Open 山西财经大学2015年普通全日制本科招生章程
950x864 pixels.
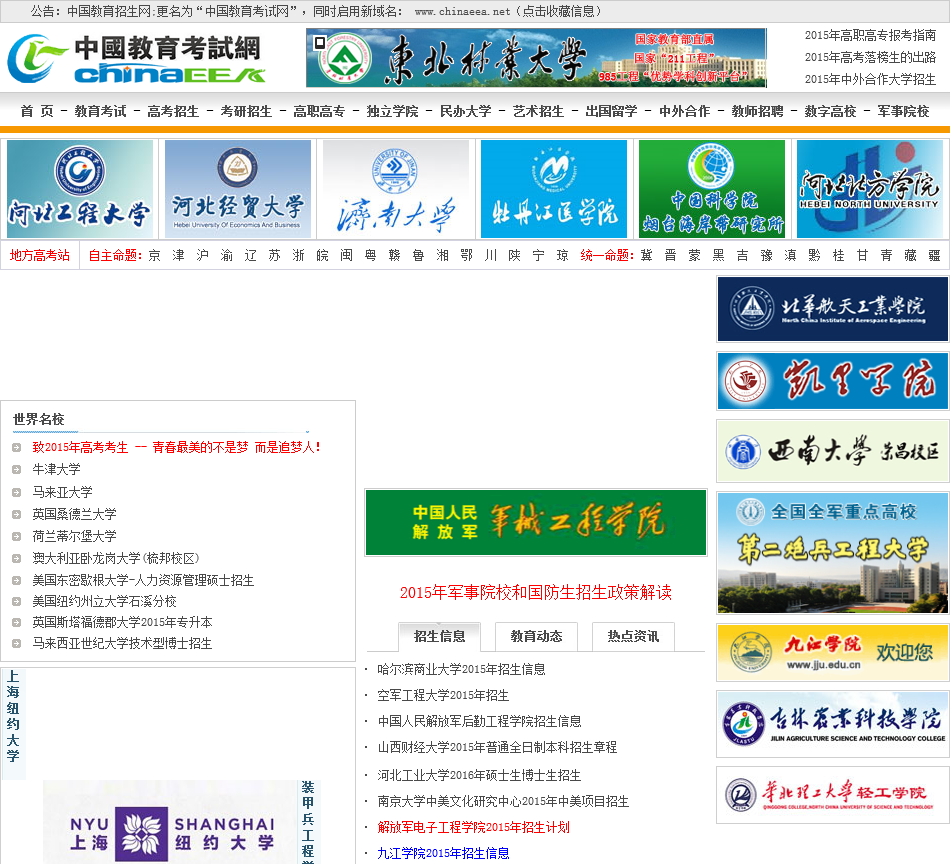click(497, 748)
